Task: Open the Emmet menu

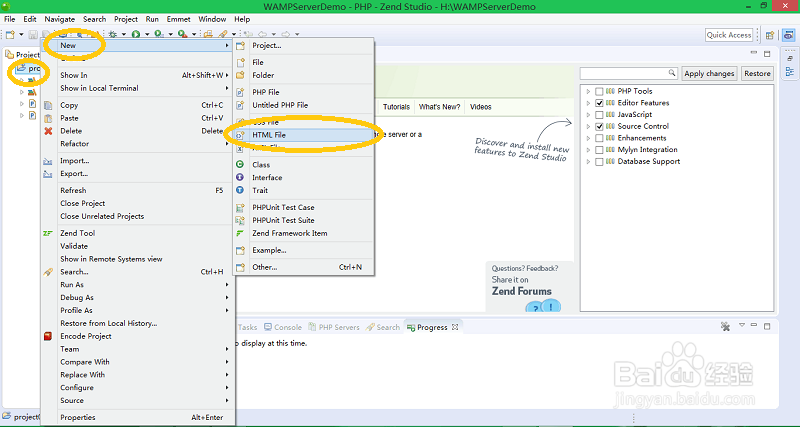Action: 179,19
